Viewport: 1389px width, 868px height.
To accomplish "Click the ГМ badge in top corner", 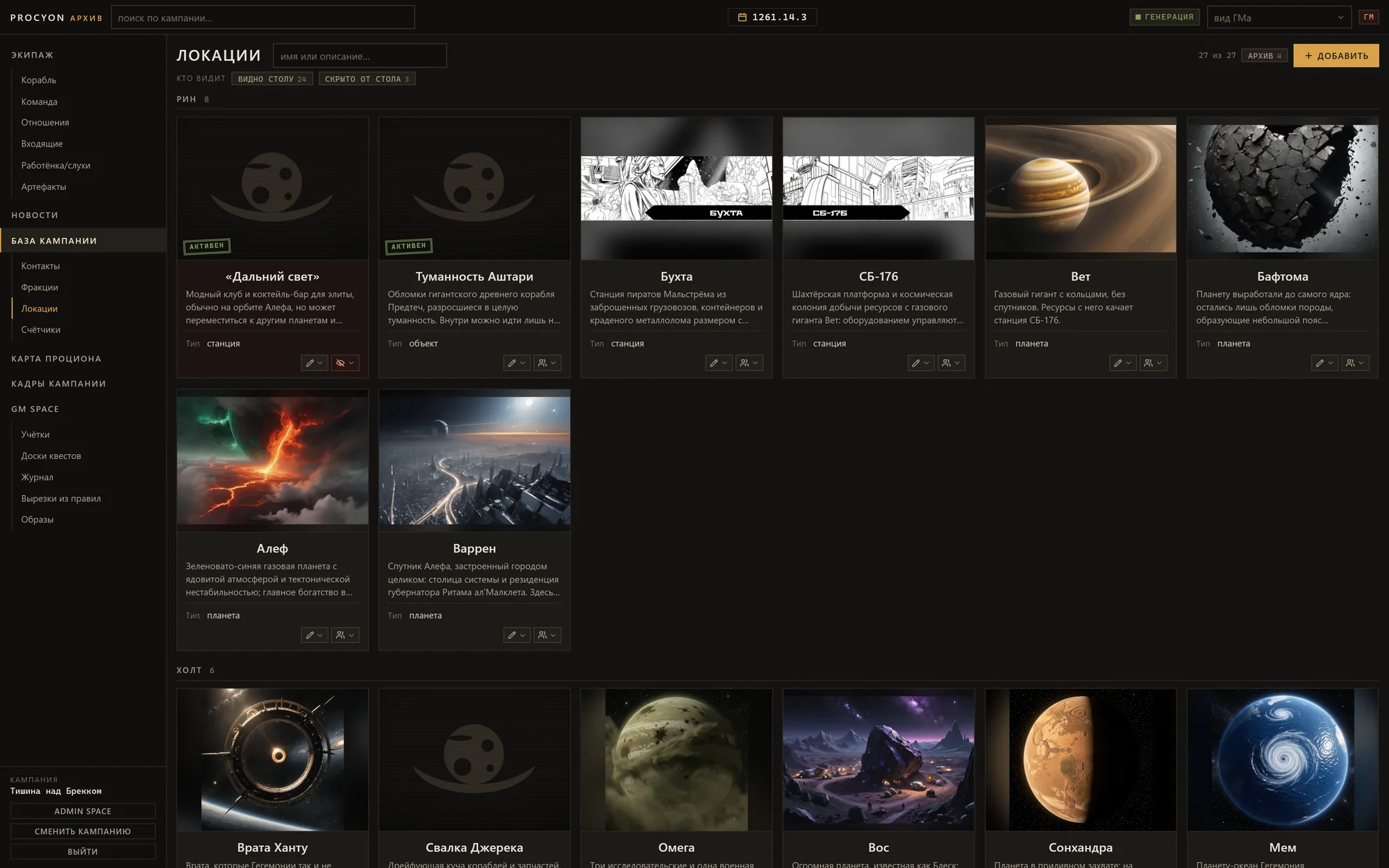I will [x=1369, y=17].
